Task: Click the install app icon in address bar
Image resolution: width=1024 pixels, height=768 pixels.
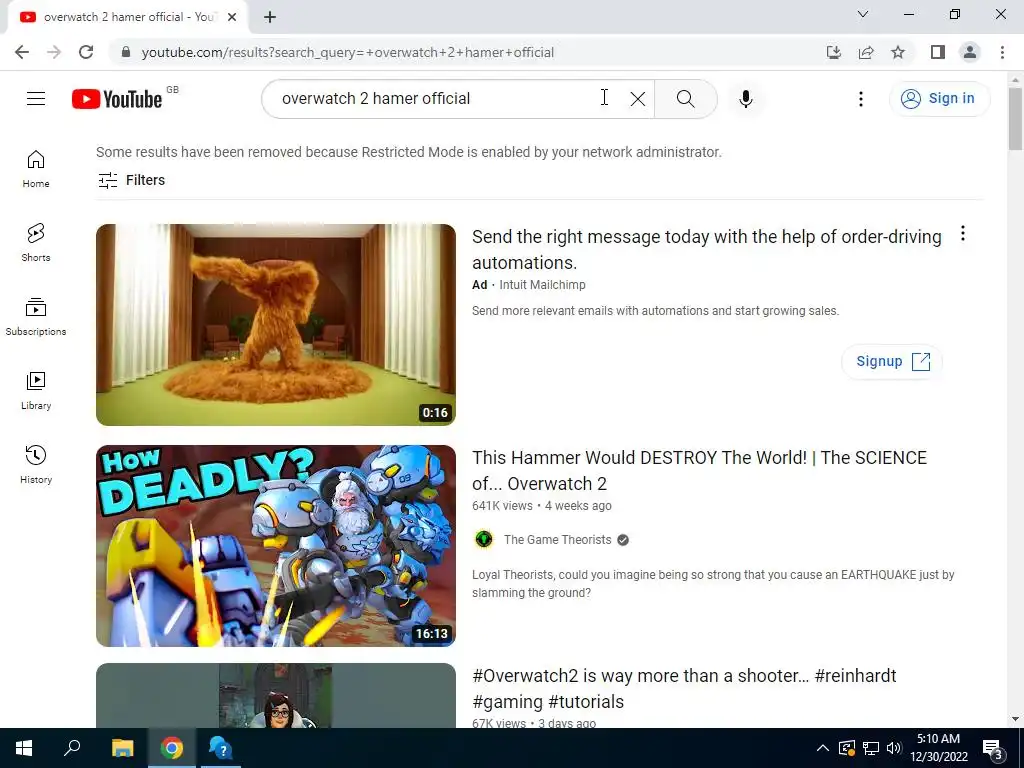Action: click(834, 52)
